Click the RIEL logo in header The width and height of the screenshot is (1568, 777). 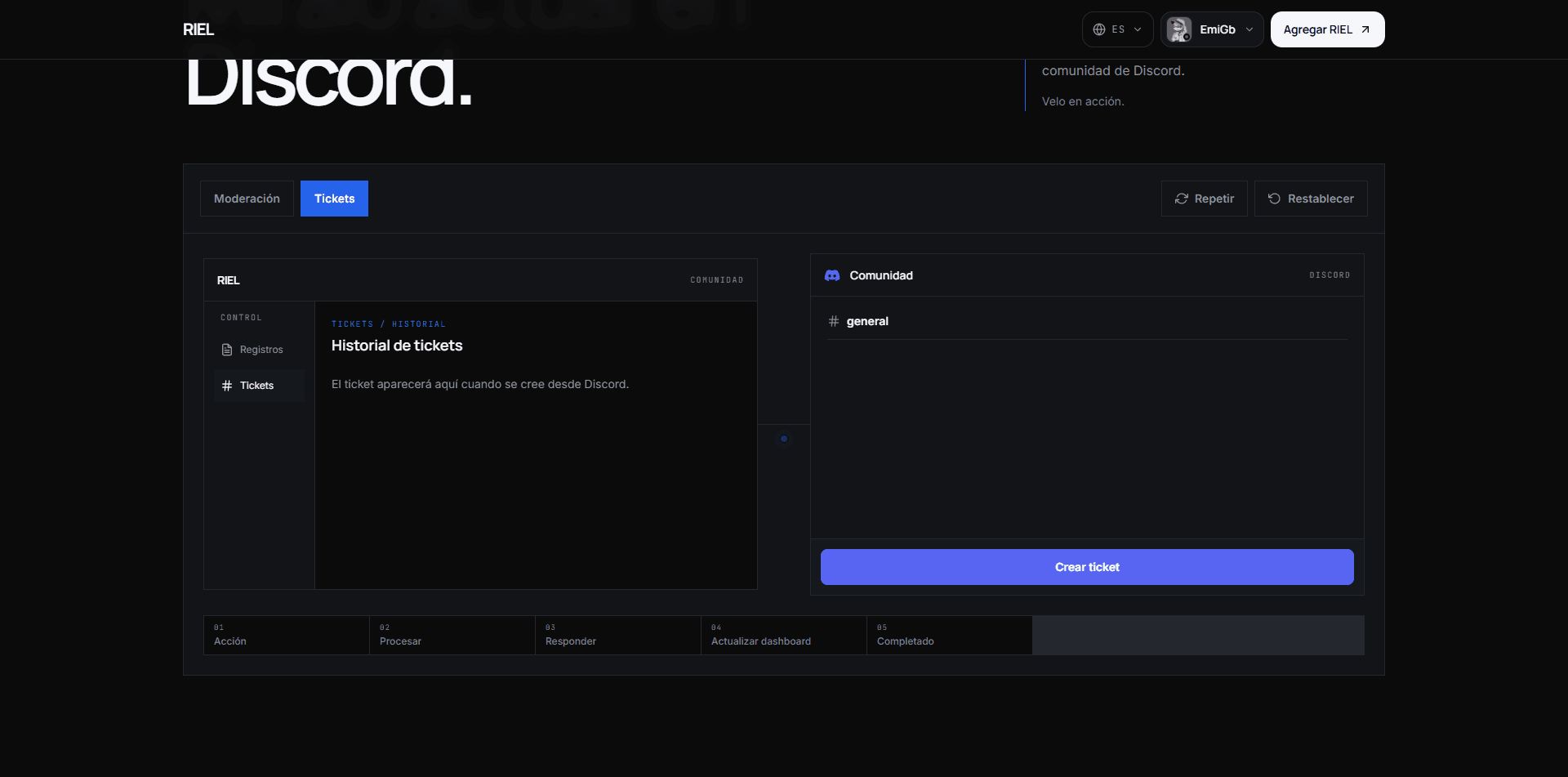198,29
